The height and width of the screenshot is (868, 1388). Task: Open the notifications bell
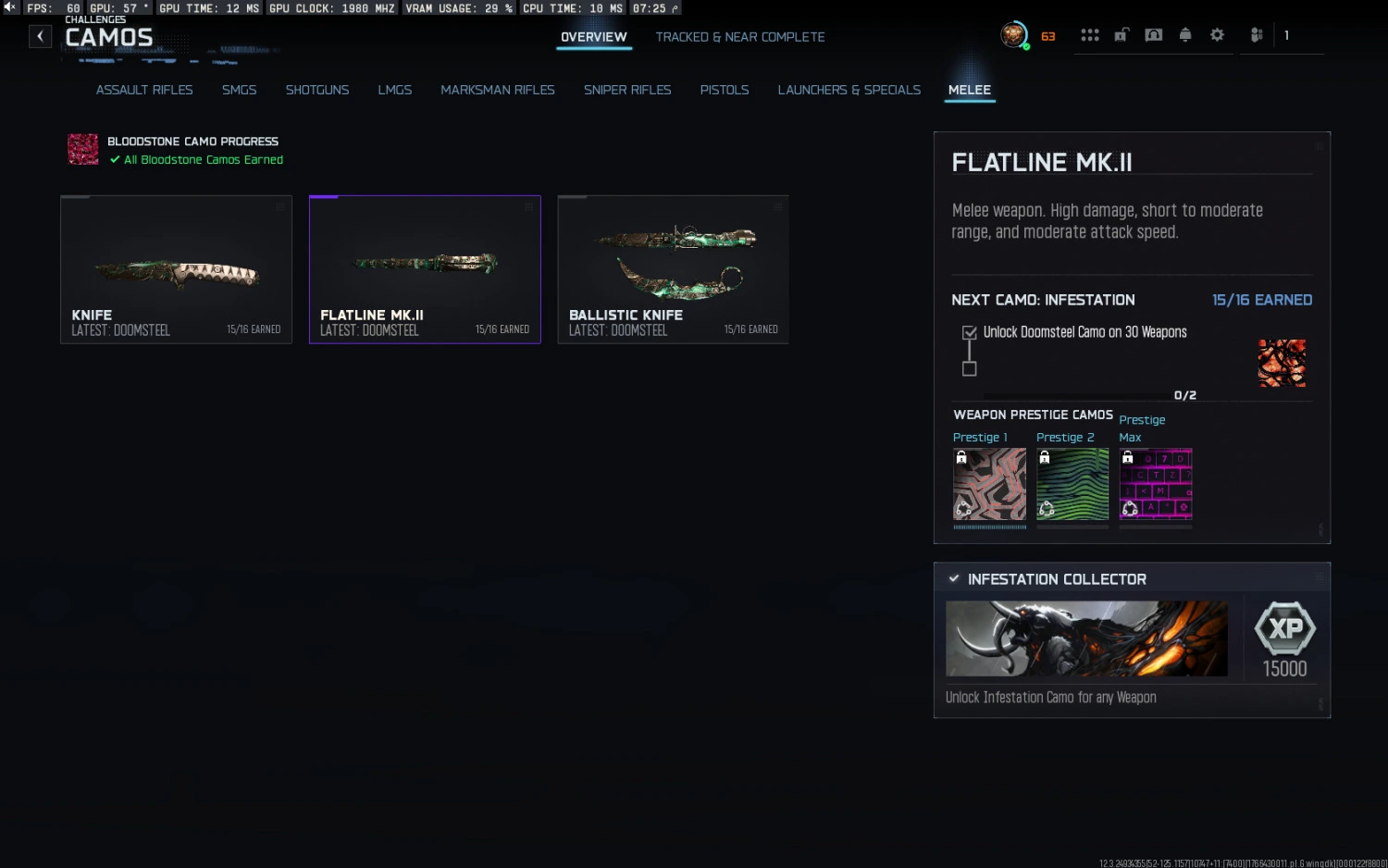(x=1185, y=35)
